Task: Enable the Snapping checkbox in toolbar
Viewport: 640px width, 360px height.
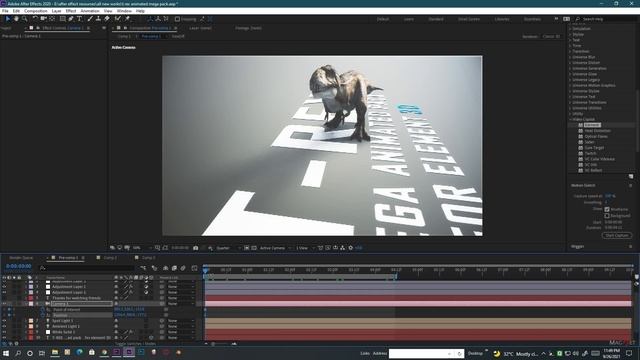Action: click(x=177, y=19)
